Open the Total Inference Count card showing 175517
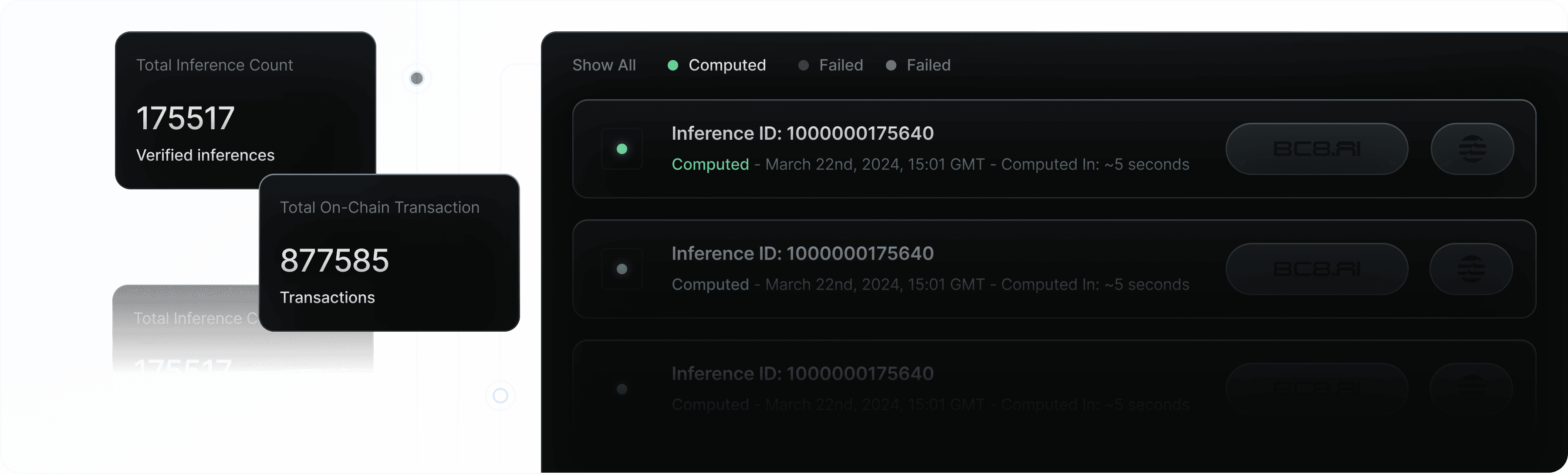1568x474 pixels. [245, 110]
